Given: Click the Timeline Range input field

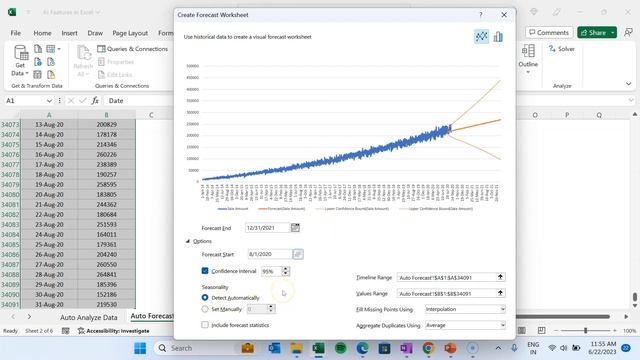Looking at the screenshot, I should [446, 278].
